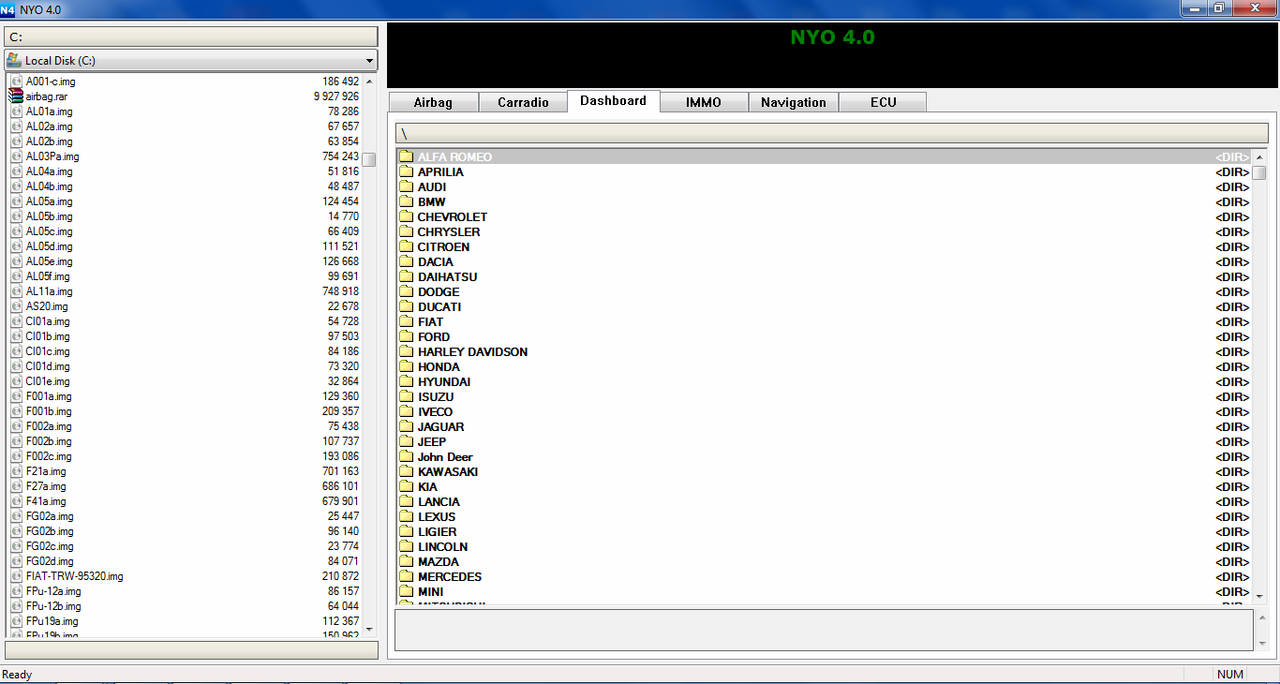Click the FIAT folder icon

tap(406, 322)
